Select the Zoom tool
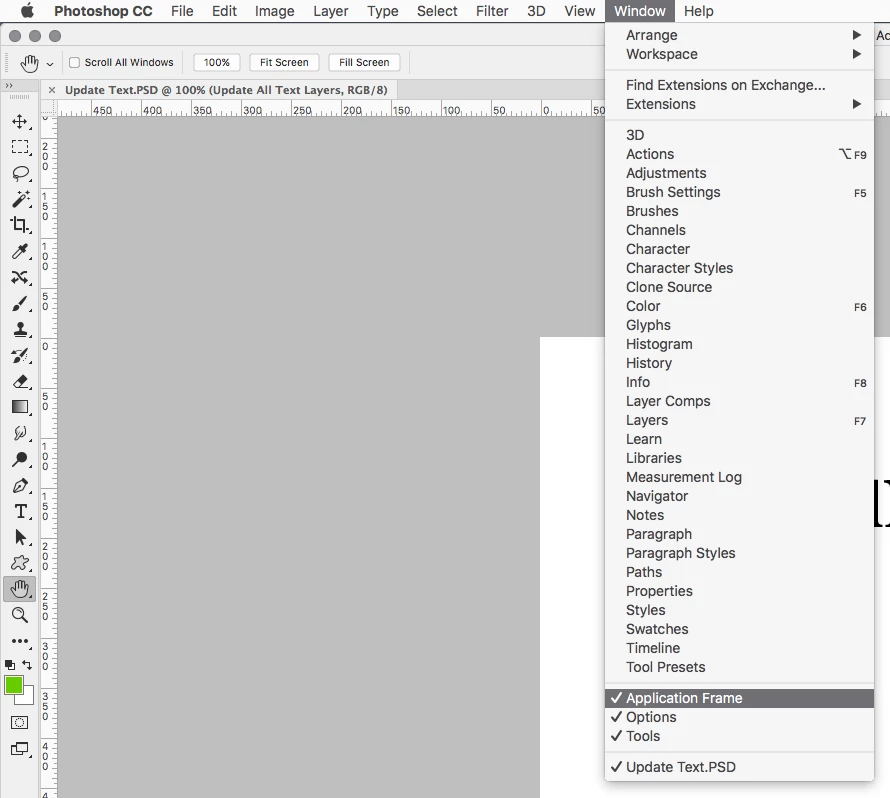Image resolution: width=890 pixels, height=798 pixels. (20, 615)
